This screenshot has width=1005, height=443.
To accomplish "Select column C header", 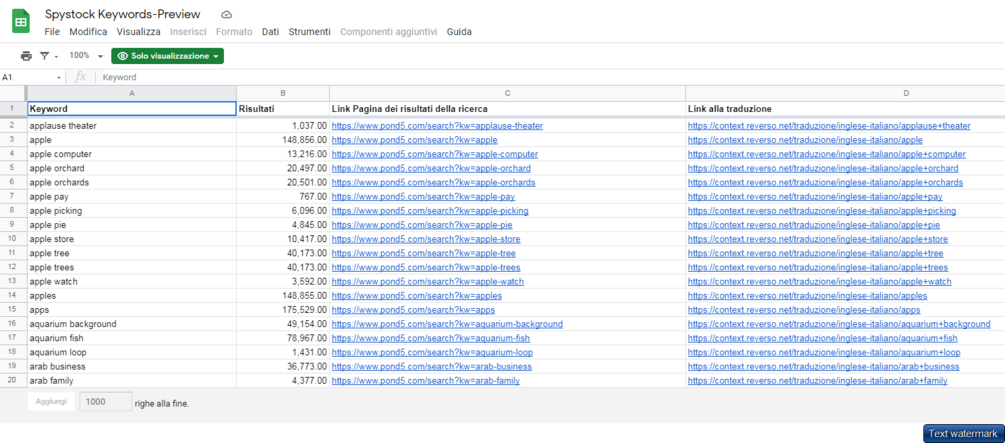I will coord(507,93).
